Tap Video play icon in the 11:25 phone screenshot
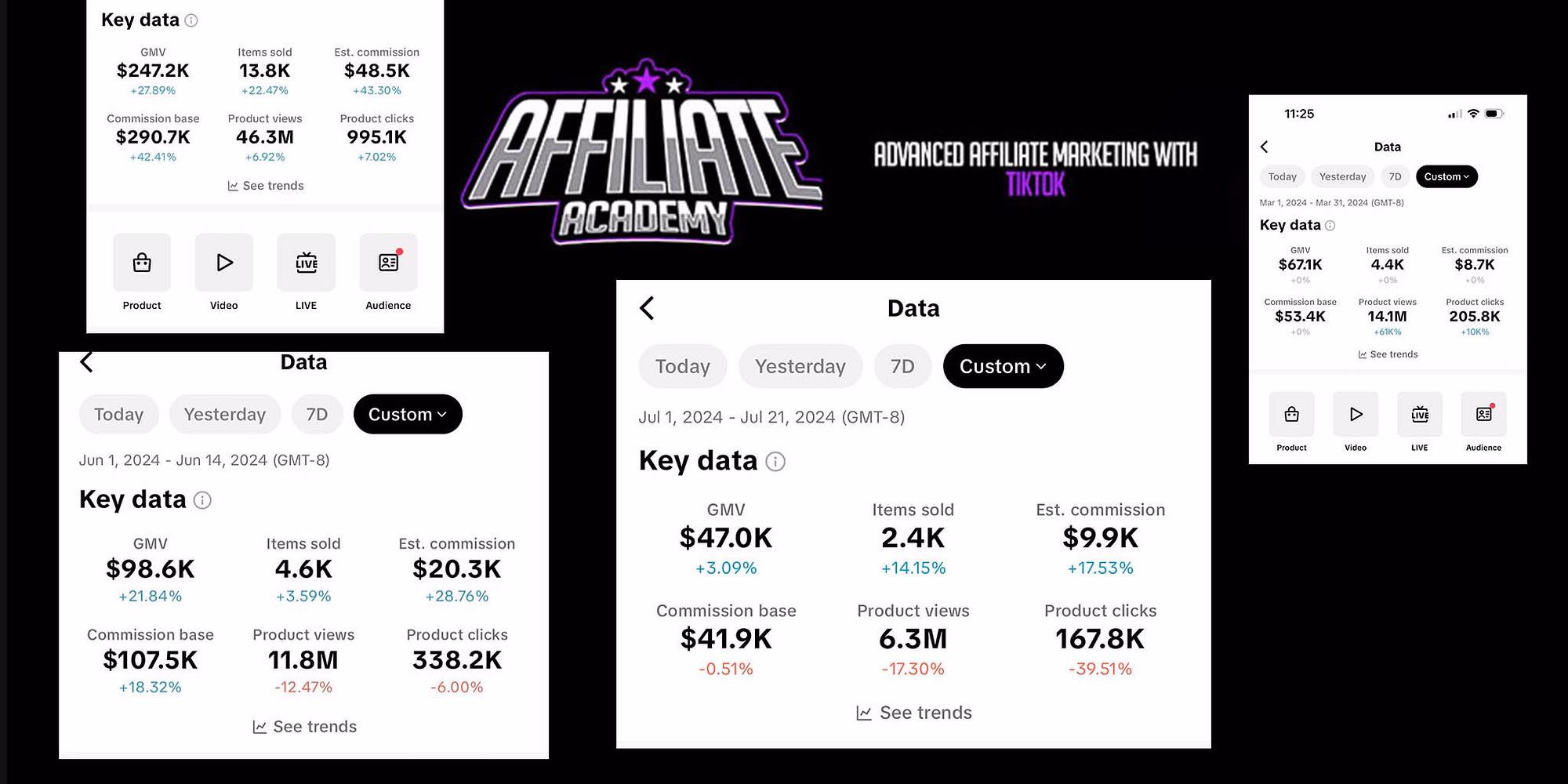This screenshot has width=1568, height=784. pos(1356,414)
